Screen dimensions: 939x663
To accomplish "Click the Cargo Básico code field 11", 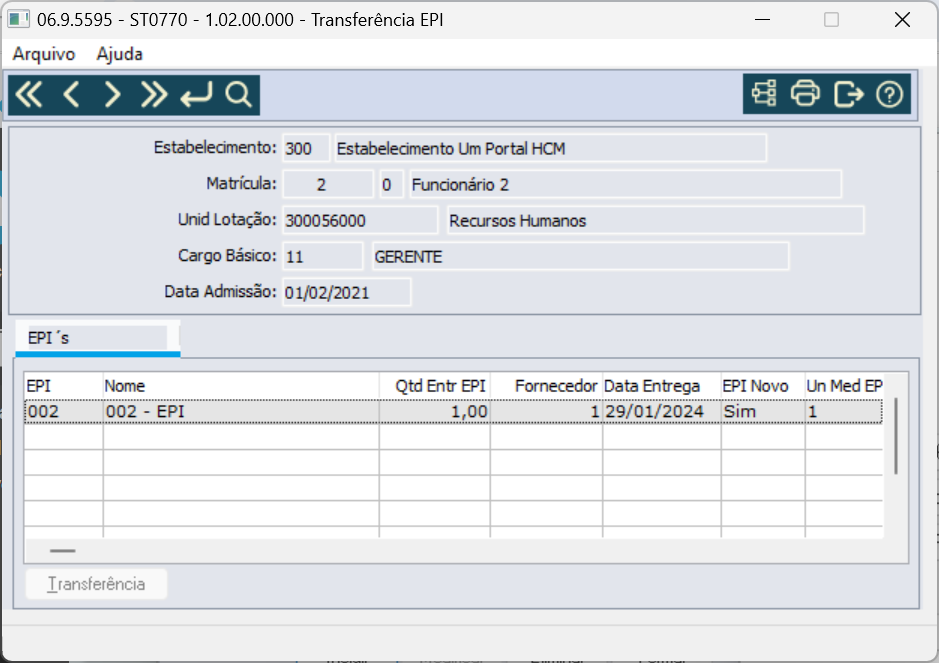I will point(323,256).
